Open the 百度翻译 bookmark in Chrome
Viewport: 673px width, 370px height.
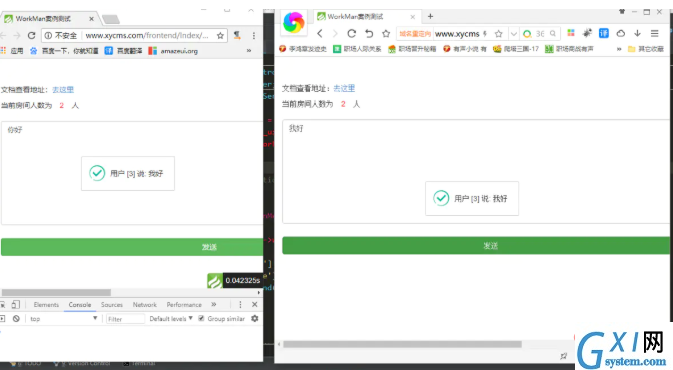[x=123, y=51]
